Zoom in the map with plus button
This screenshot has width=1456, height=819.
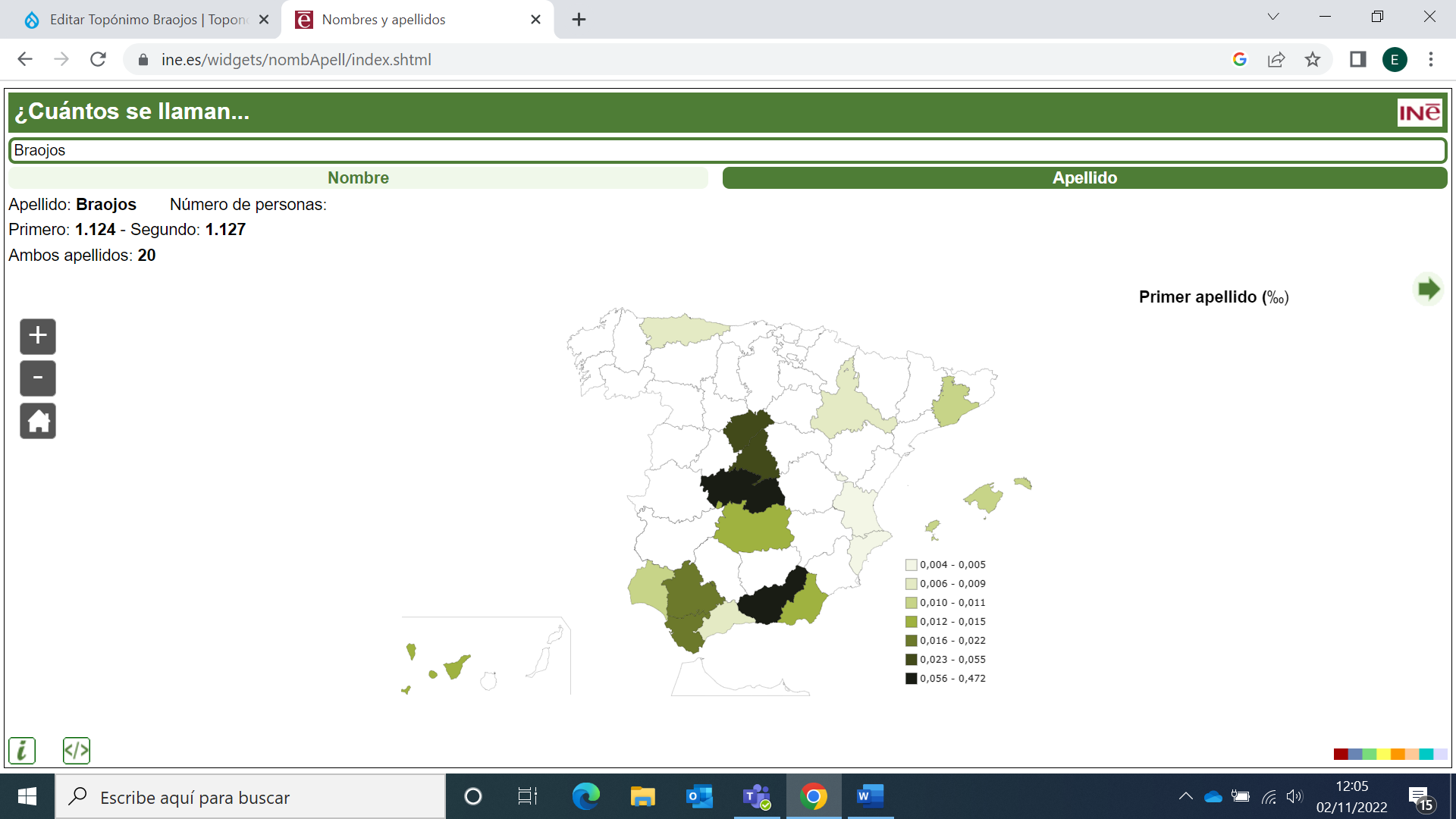(x=38, y=336)
